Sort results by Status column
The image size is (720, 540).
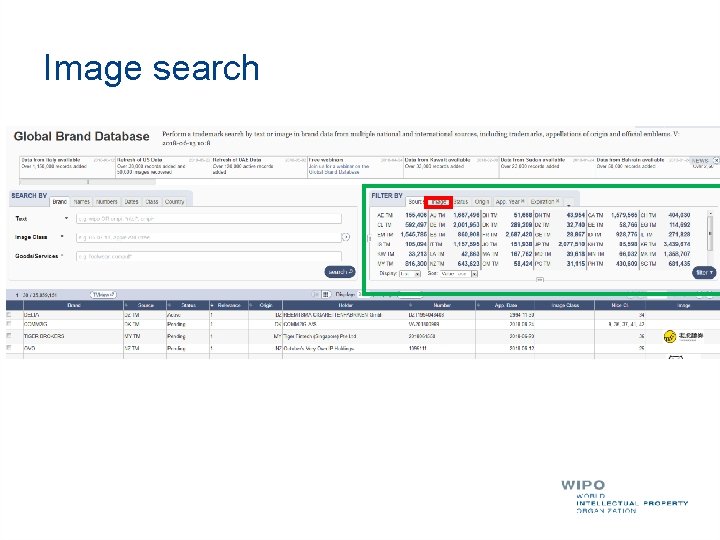click(x=188, y=305)
